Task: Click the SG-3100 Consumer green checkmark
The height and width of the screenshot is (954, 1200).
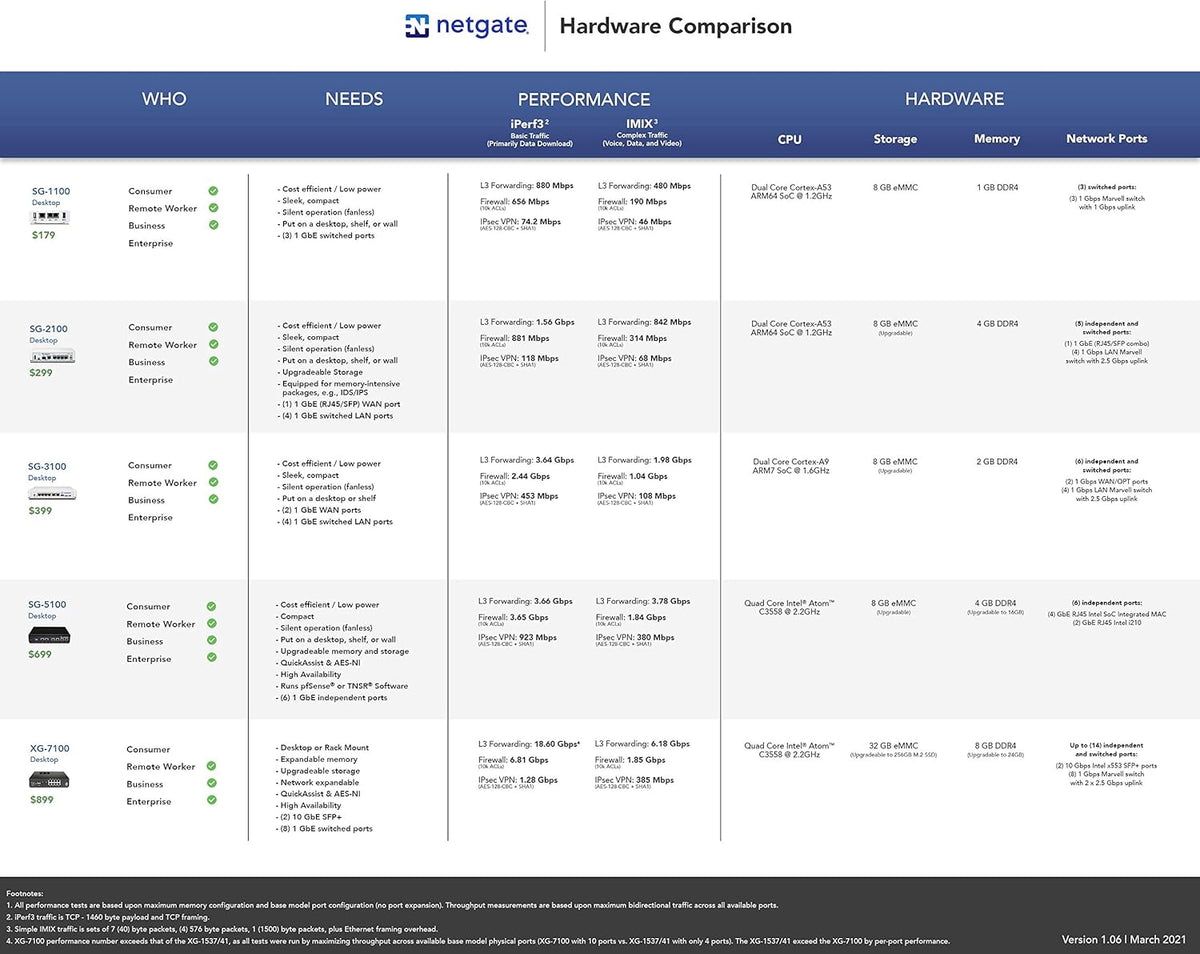Action: (213, 465)
